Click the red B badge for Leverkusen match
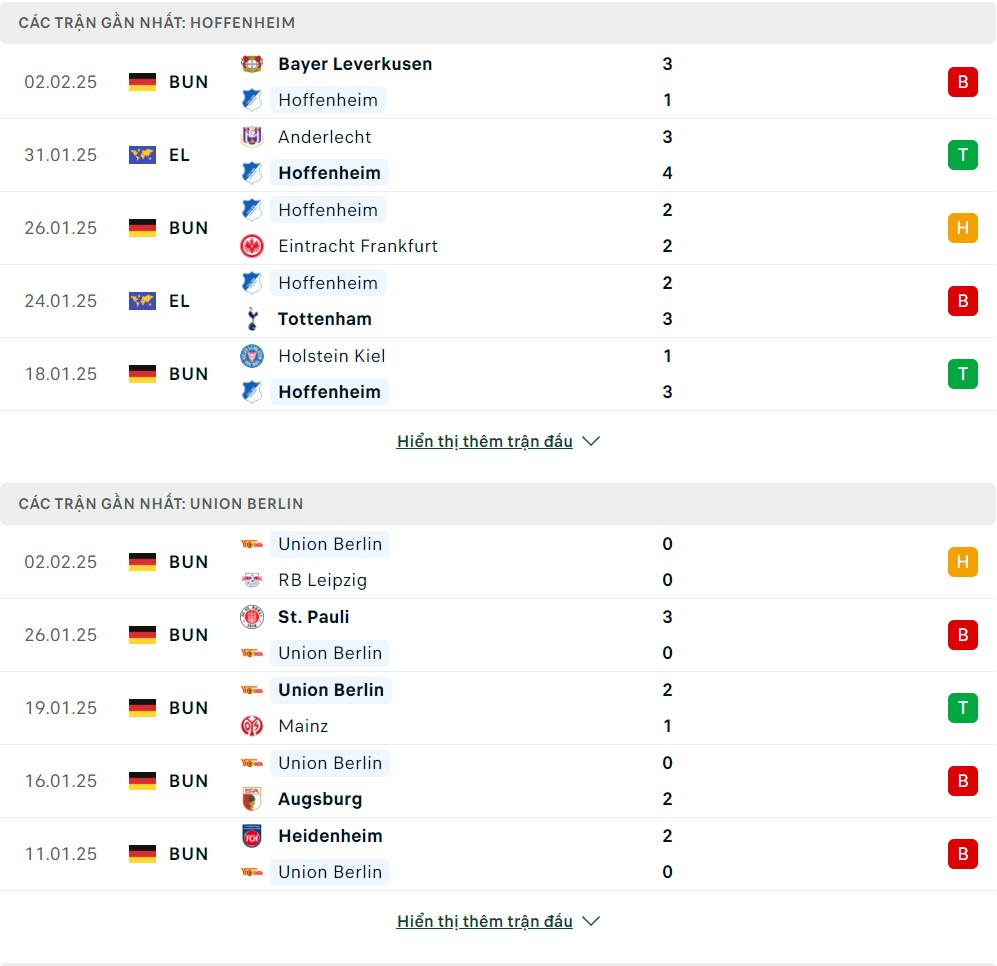Image resolution: width=997 pixels, height=966 pixels. pyautogui.click(x=963, y=82)
